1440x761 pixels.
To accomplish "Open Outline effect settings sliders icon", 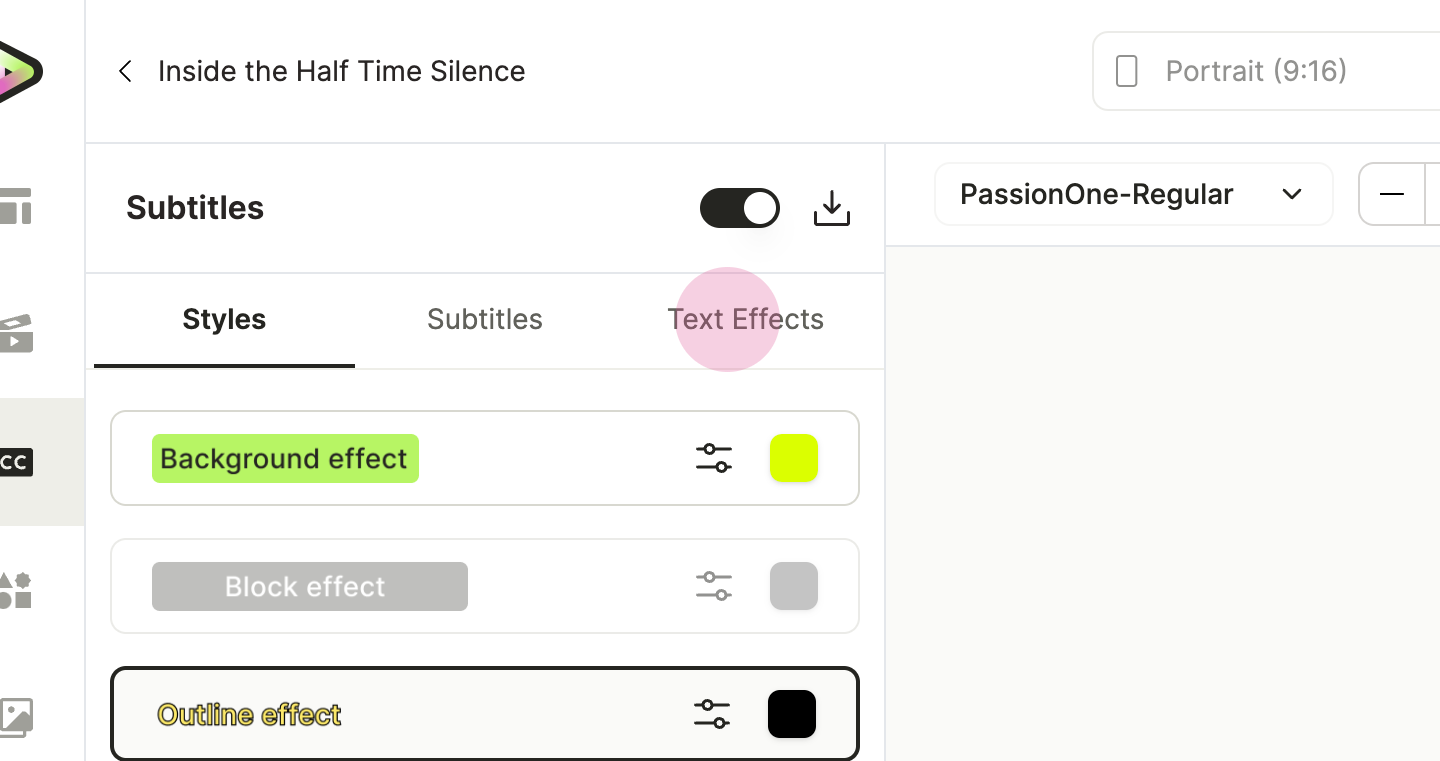I will pos(712,714).
